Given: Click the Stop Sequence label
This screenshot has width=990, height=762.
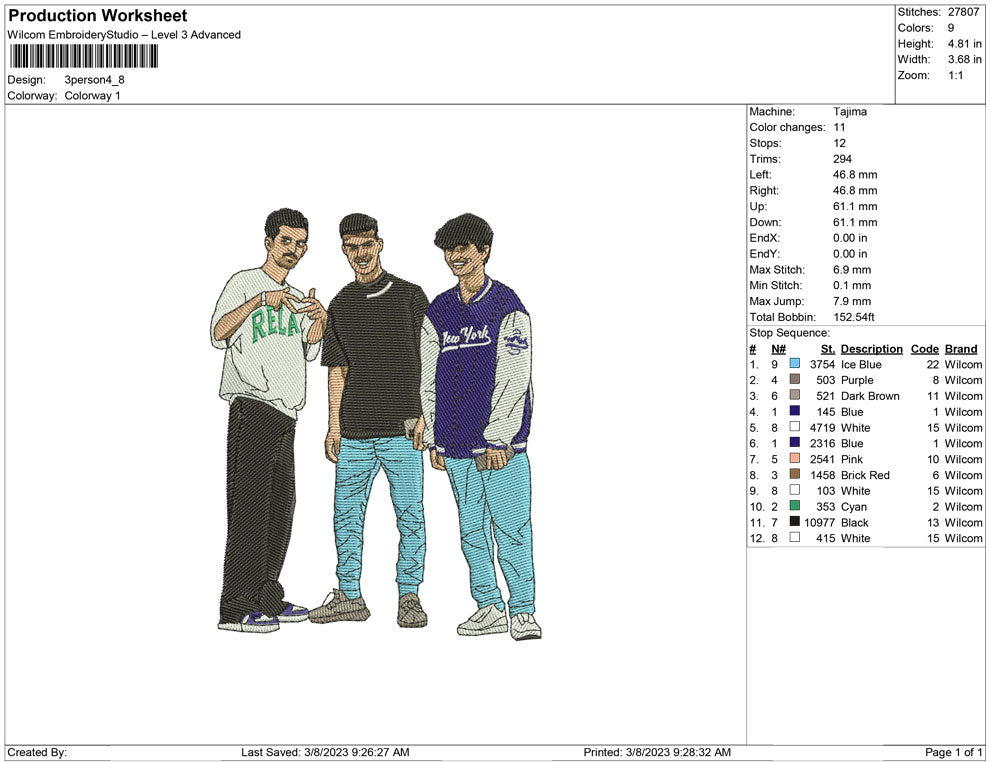Looking at the screenshot, I should [x=789, y=333].
